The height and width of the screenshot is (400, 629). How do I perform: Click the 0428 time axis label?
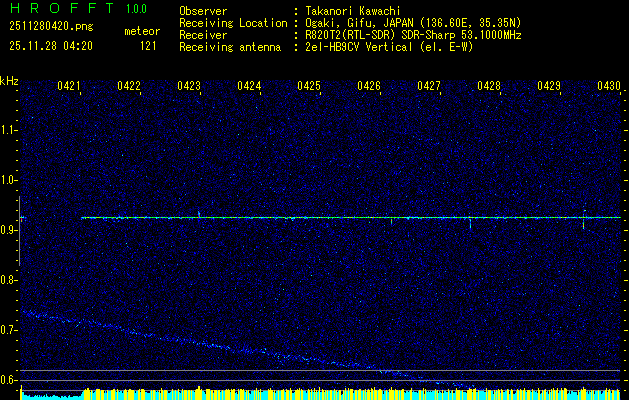tap(489, 87)
